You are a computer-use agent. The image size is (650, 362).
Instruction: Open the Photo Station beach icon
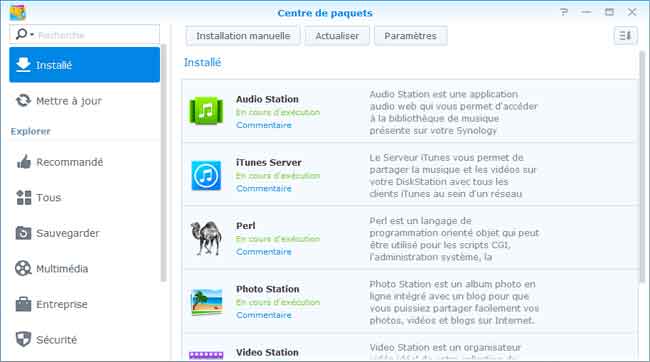tap(206, 302)
